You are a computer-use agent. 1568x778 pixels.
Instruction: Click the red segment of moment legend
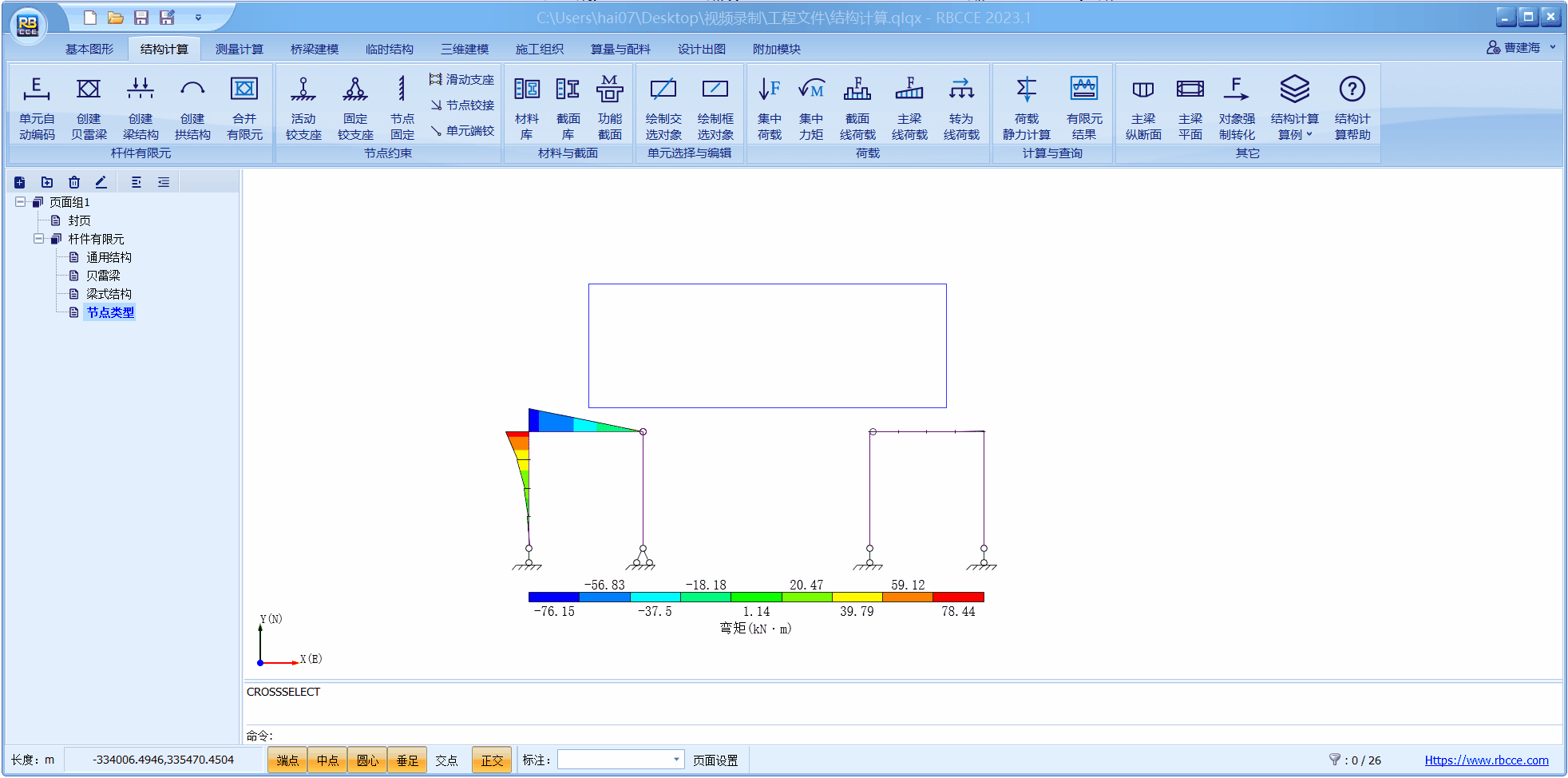tap(958, 597)
